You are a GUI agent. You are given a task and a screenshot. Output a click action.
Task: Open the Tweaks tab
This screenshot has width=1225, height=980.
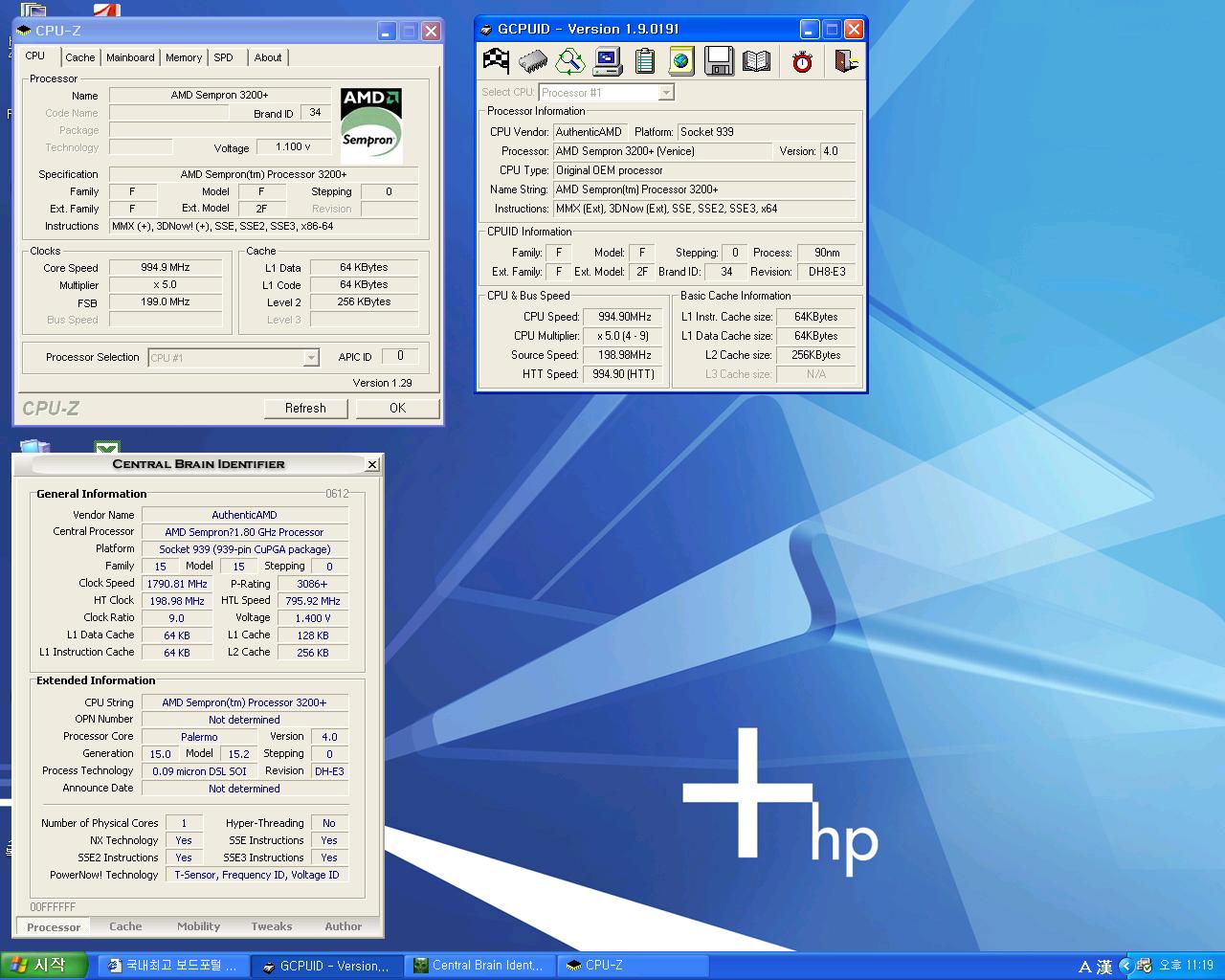pyautogui.click(x=272, y=926)
